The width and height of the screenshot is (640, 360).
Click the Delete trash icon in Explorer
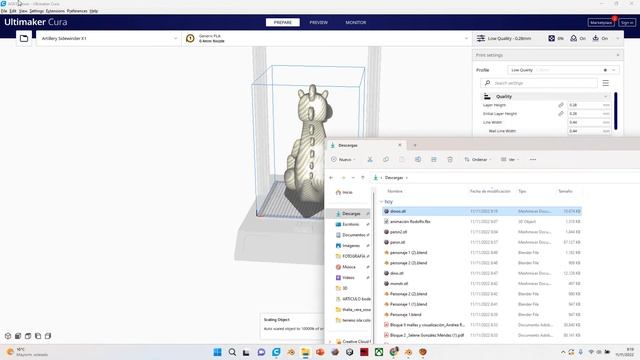[450, 160]
